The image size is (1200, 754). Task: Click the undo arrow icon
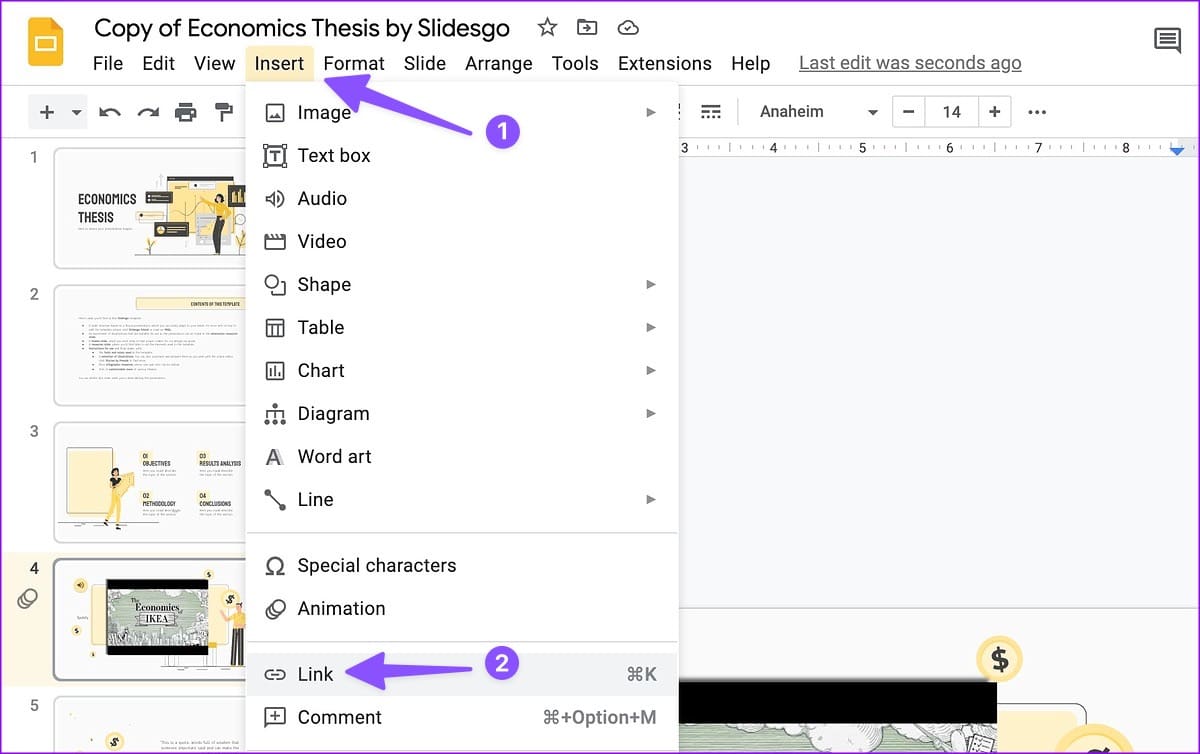point(110,112)
